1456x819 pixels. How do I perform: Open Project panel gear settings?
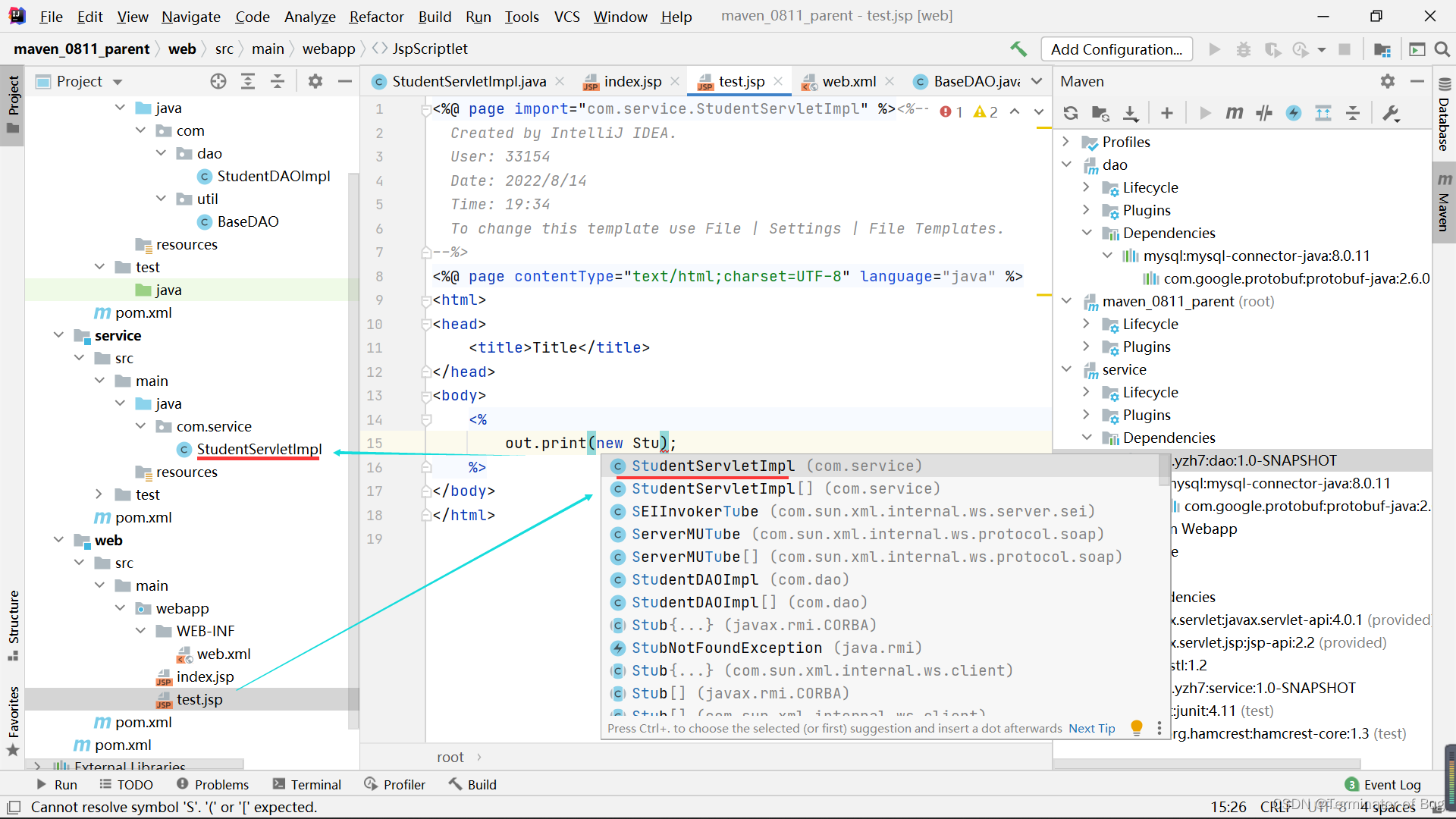coord(315,81)
